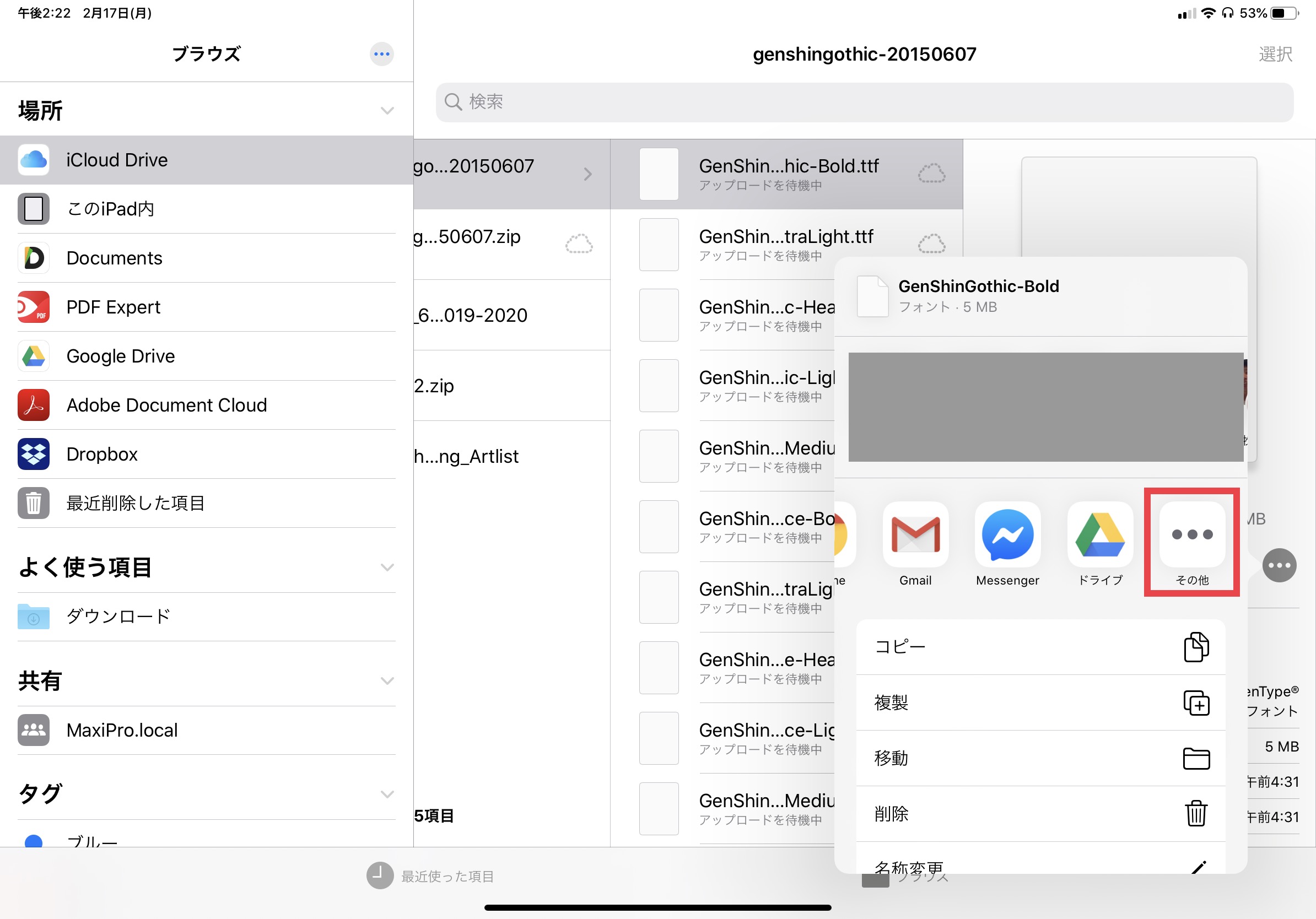Collapse the よく使う項目 section
This screenshot has width=1316, height=919.
click(387, 567)
